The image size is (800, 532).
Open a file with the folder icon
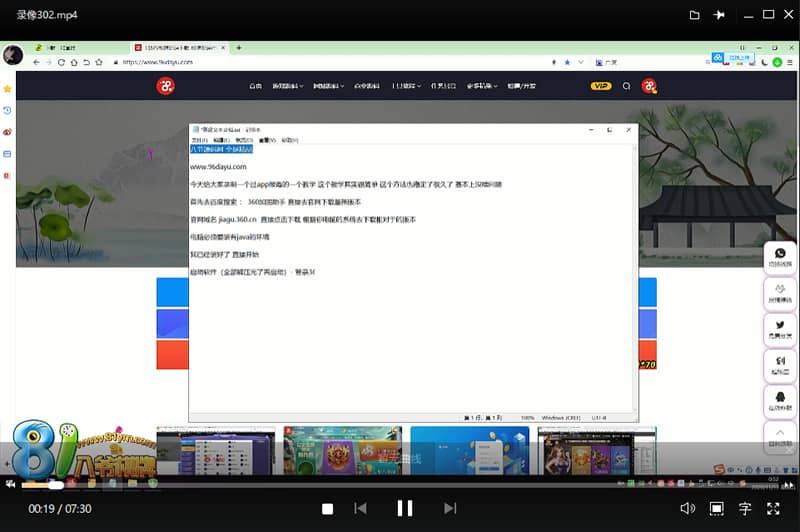pos(694,15)
